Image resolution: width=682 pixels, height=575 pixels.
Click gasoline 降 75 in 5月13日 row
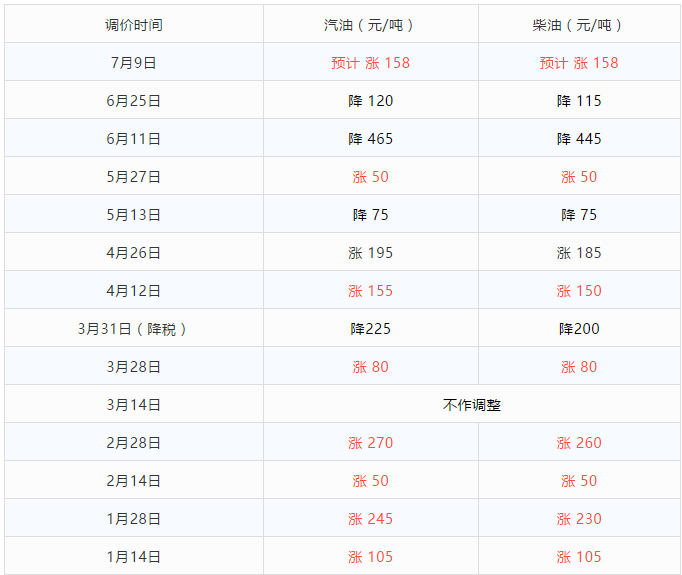[x=370, y=215]
